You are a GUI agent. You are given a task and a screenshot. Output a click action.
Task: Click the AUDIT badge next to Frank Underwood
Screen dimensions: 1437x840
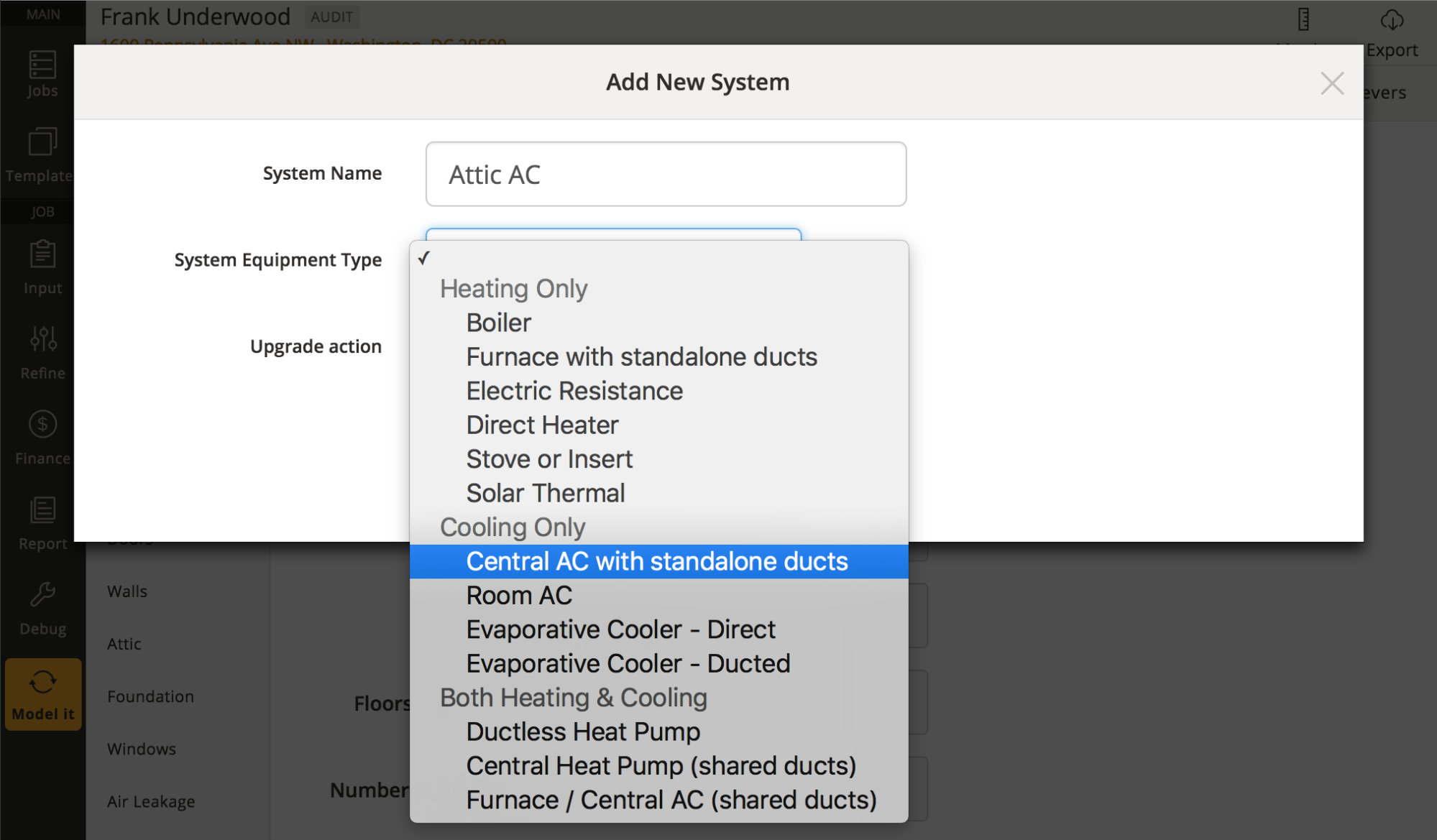tap(331, 17)
